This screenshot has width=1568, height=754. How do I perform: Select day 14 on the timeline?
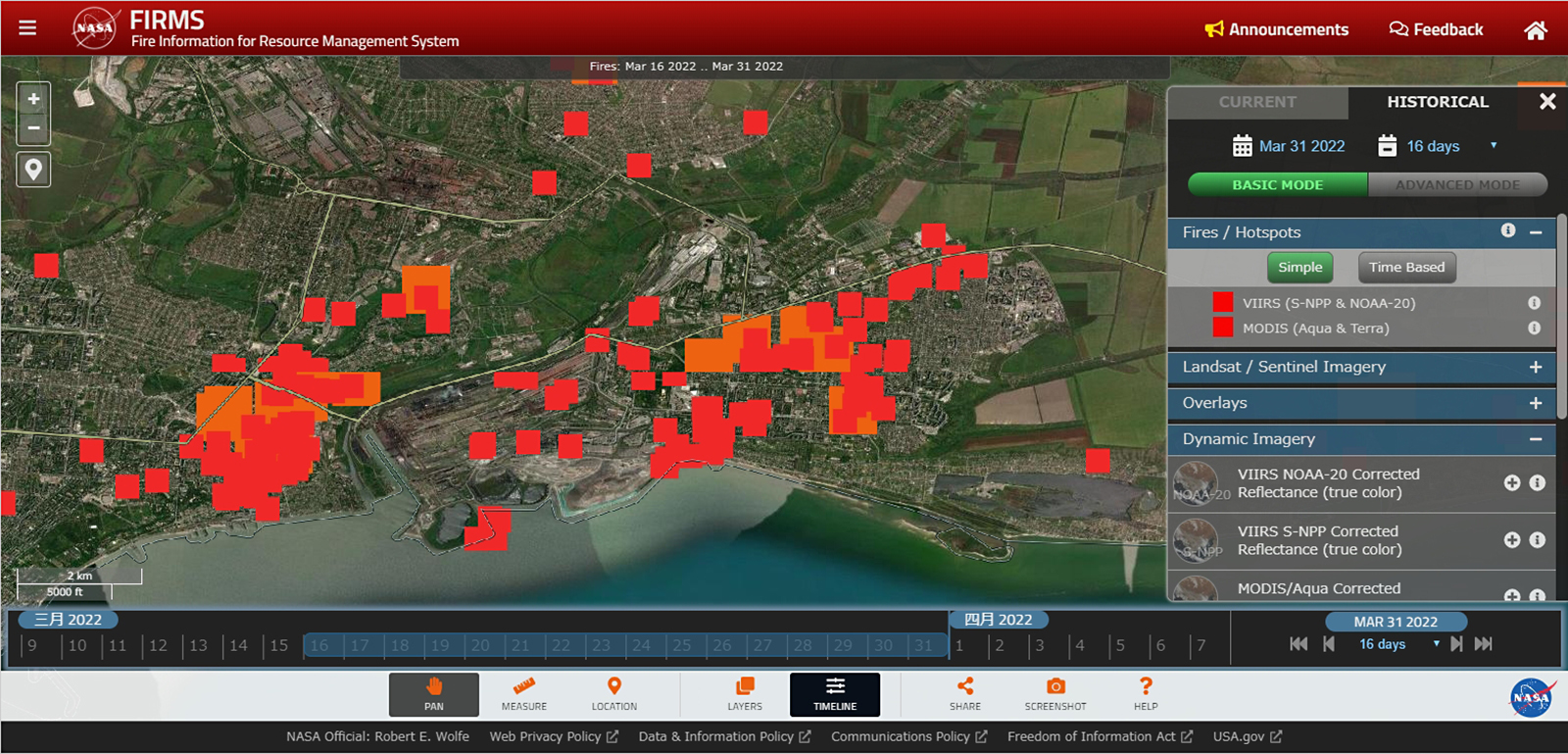pyautogui.click(x=239, y=645)
